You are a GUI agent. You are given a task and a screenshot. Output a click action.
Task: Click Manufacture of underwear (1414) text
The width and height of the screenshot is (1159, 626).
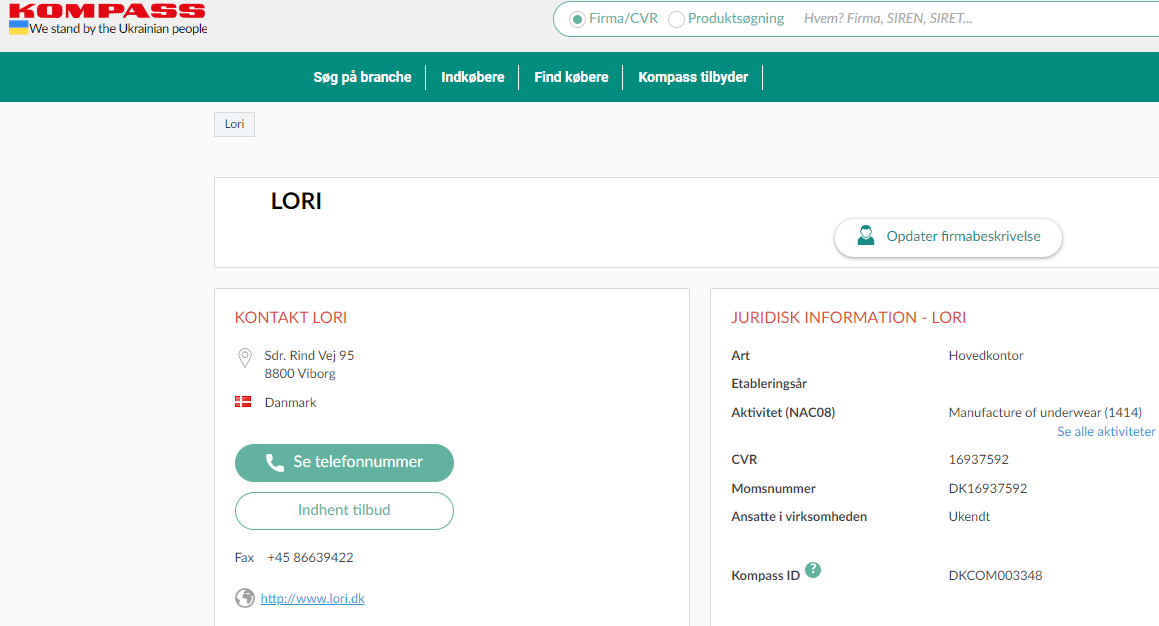[1045, 412]
